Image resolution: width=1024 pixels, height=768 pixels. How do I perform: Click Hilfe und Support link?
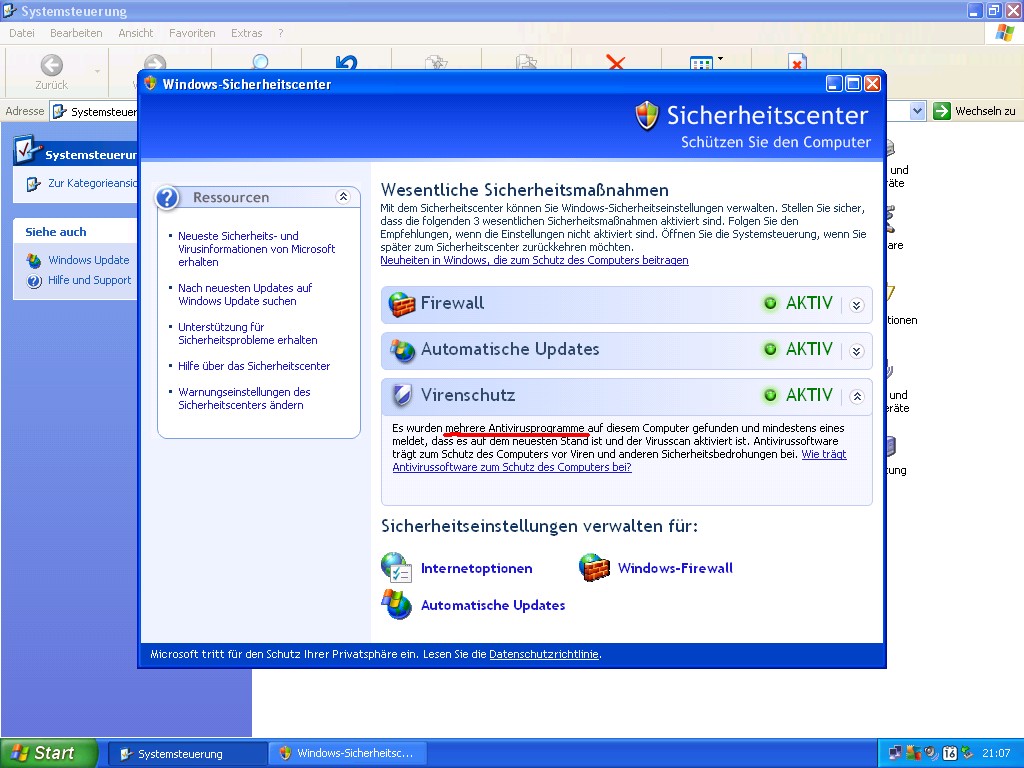click(89, 280)
